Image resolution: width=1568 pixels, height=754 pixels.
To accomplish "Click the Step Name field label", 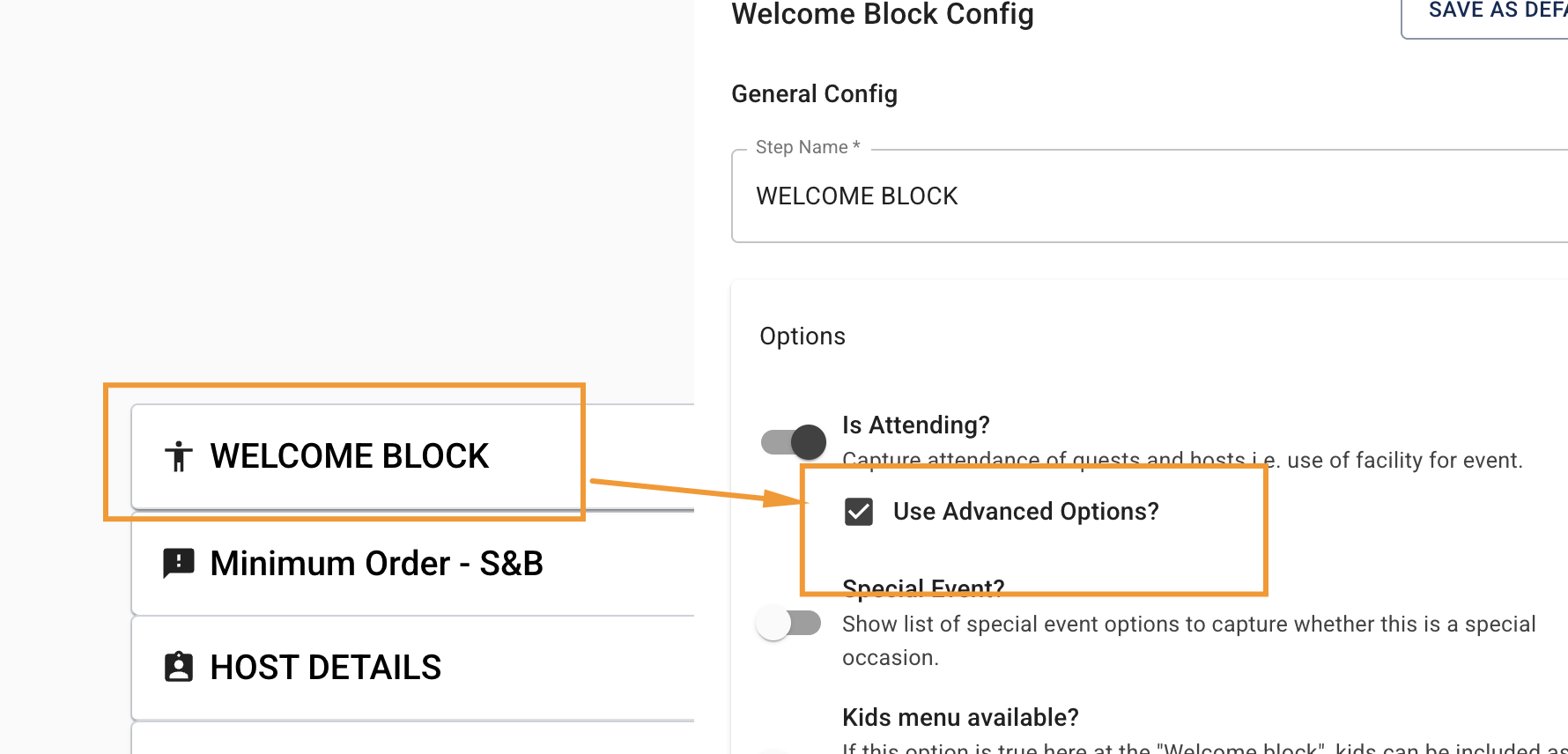I will tap(807, 147).
